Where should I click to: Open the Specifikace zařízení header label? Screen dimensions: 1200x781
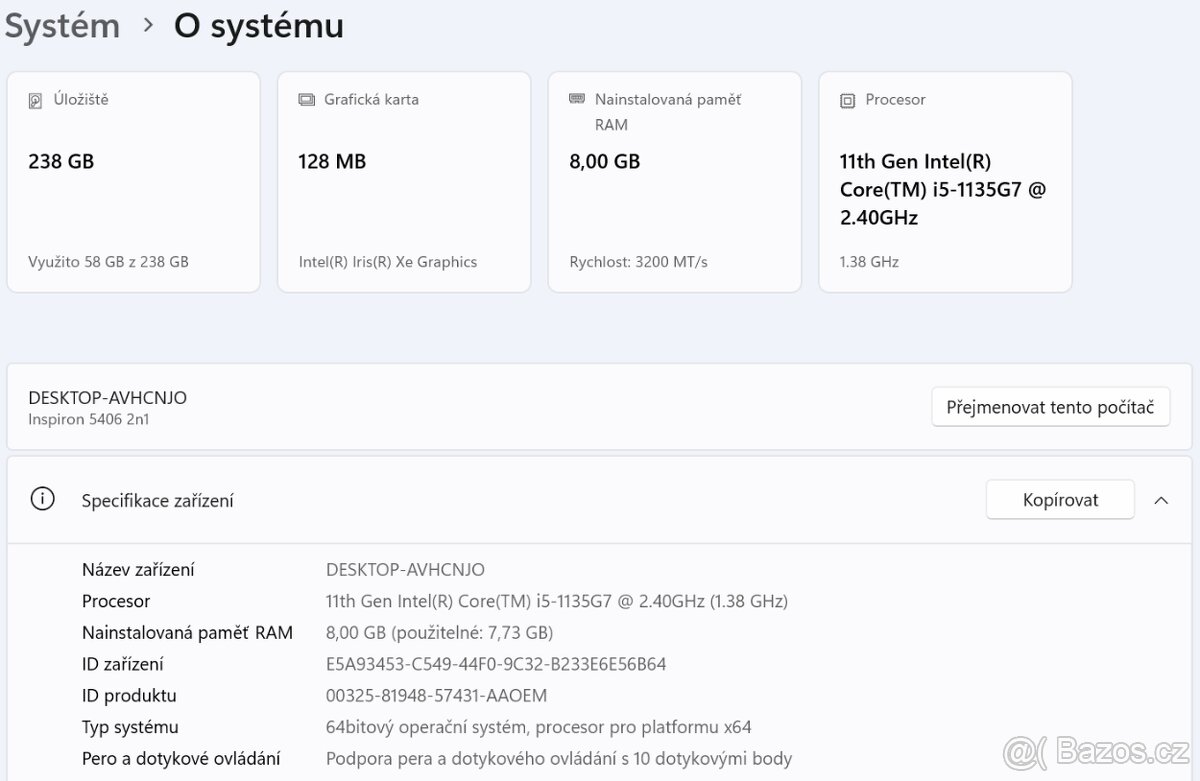[157, 500]
